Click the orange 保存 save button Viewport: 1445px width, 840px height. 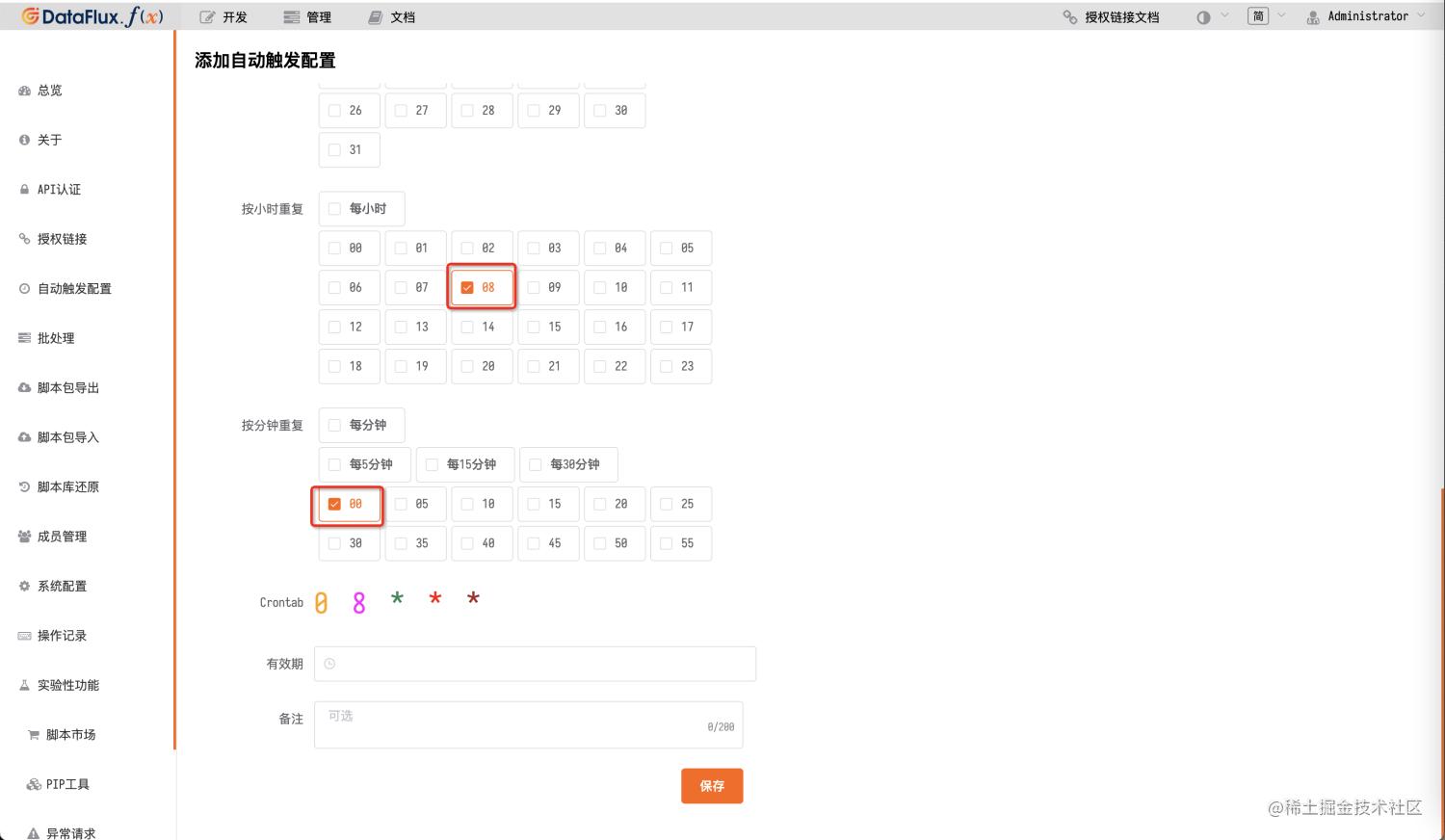712,786
